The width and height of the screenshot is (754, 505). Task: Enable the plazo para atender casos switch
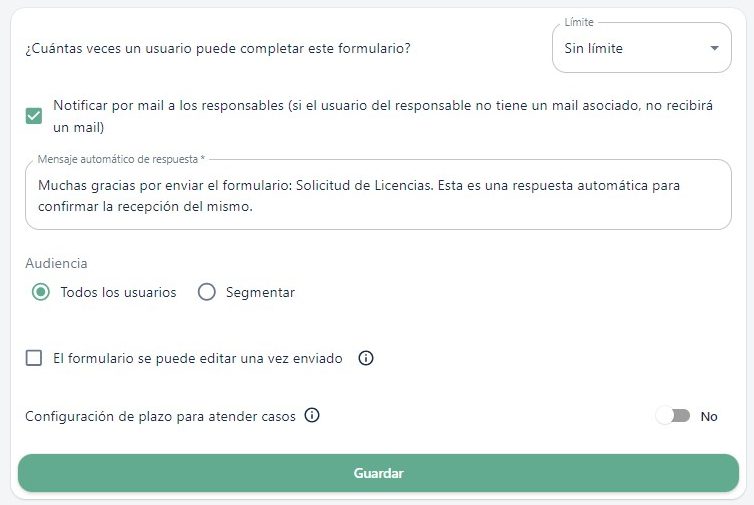pyautogui.click(x=673, y=416)
